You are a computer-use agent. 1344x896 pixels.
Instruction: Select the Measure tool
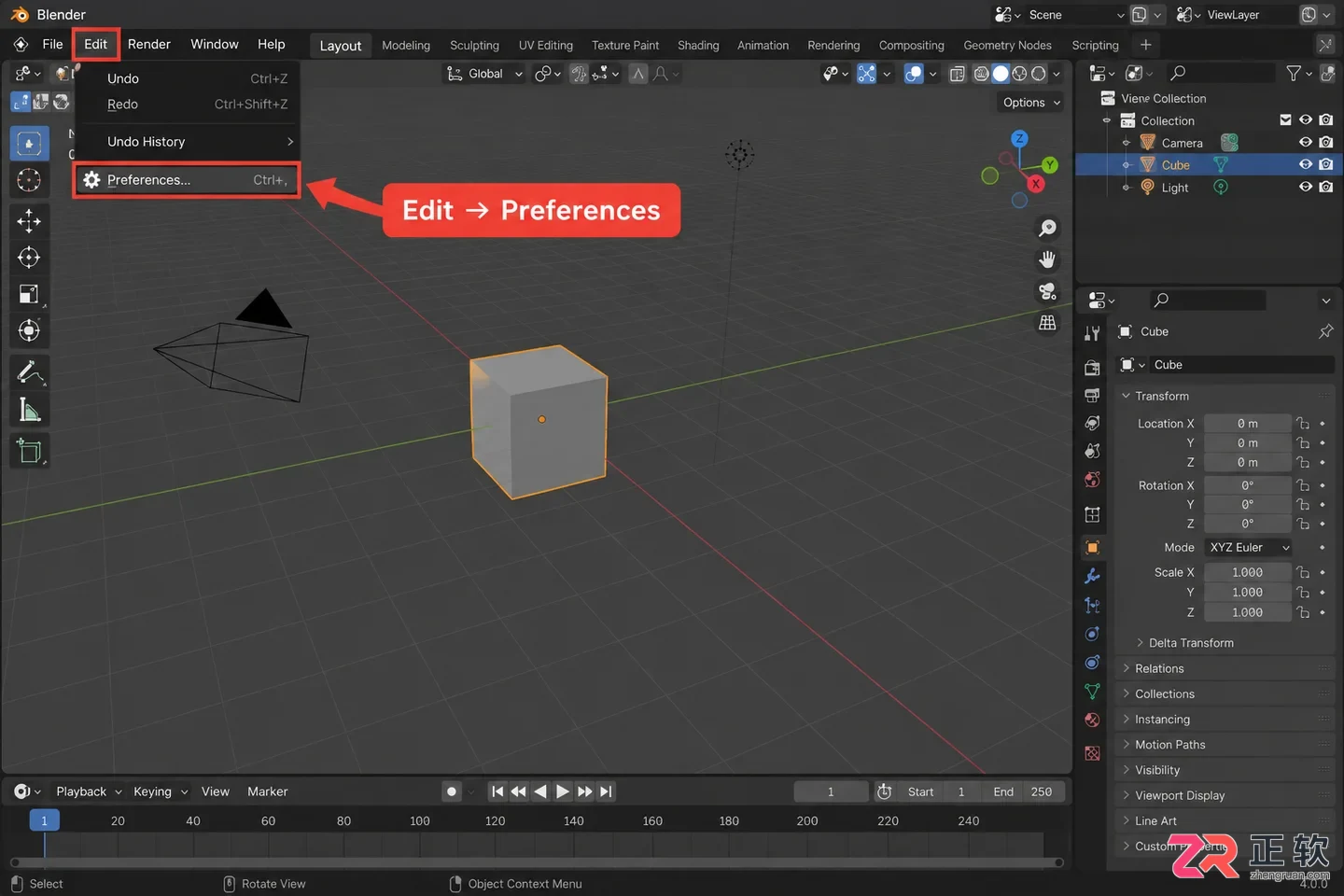pyautogui.click(x=29, y=410)
